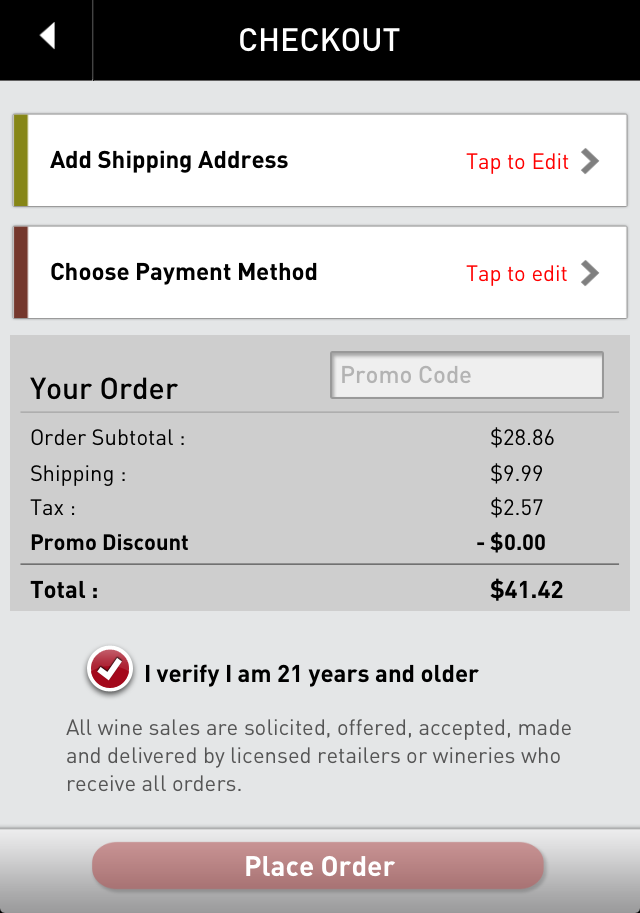
Task: Tap the red 'Tap to edit' payment link
Action: [x=517, y=274]
